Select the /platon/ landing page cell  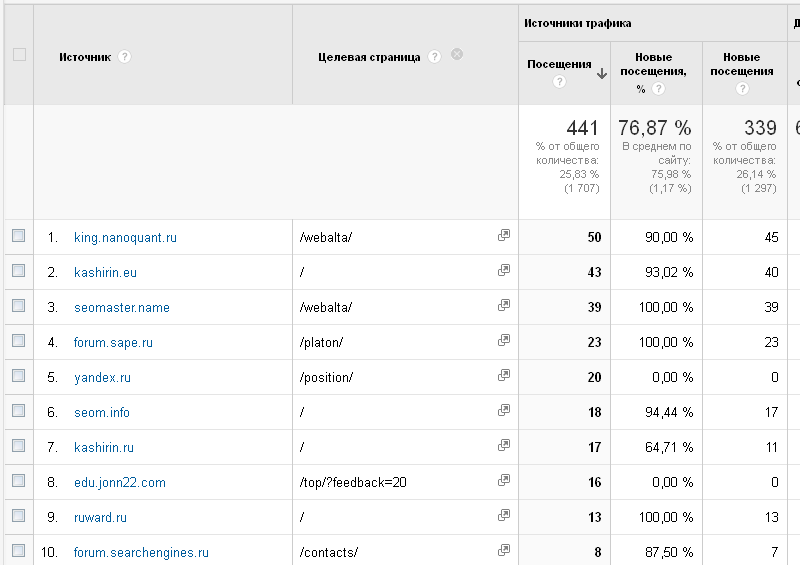[x=321, y=342]
